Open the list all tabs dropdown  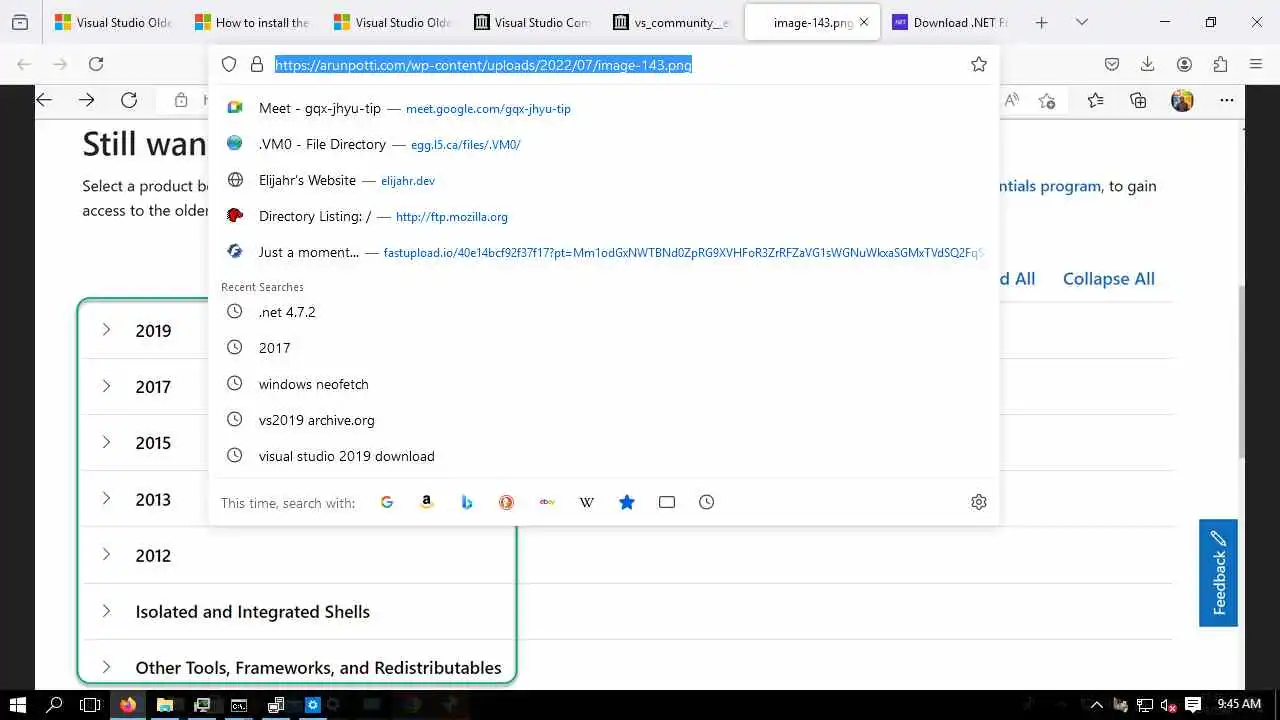point(1082,22)
